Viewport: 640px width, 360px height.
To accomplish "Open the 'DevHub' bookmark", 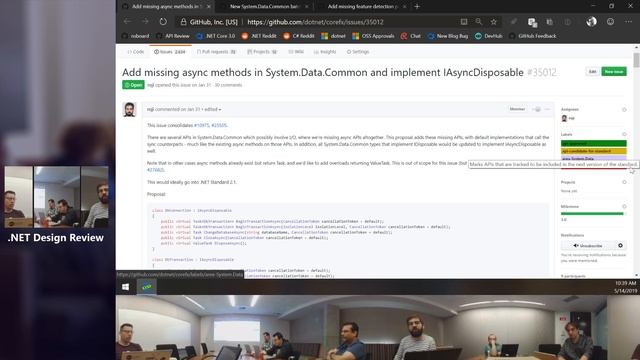I will point(489,36).
